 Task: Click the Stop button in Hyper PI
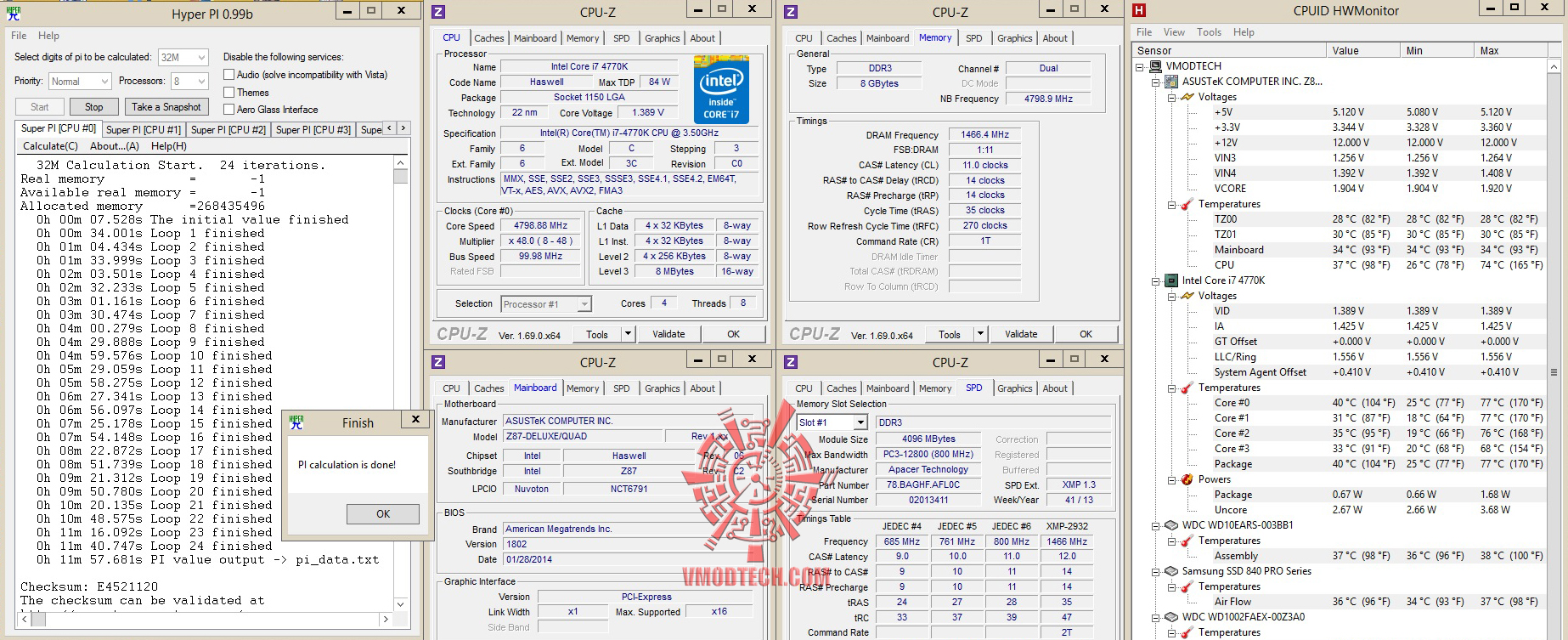(x=93, y=107)
